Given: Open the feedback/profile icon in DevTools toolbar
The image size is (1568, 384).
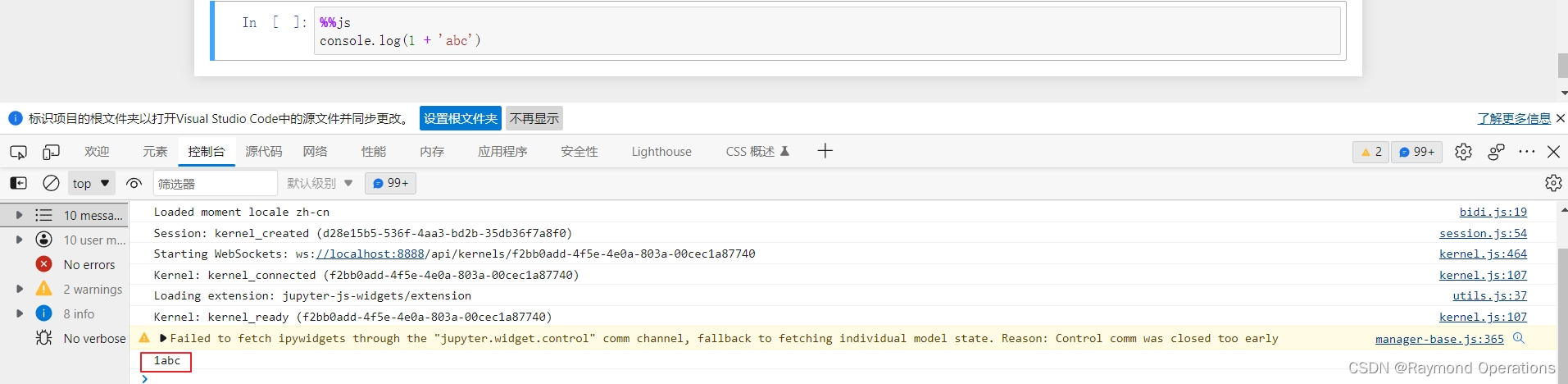Looking at the screenshot, I should pyautogui.click(x=1496, y=152).
